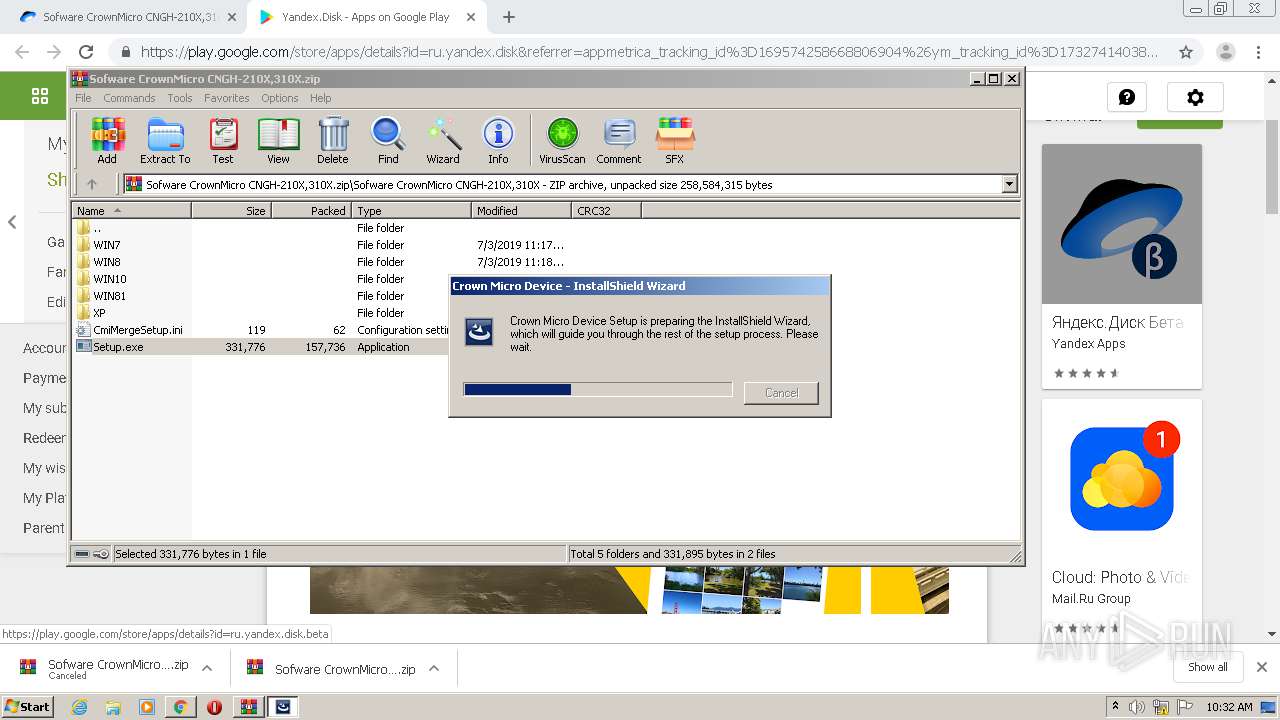The height and width of the screenshot is (720, 1280).
Task: Expand second download item options chevron
Action: [x=434, y=668]
